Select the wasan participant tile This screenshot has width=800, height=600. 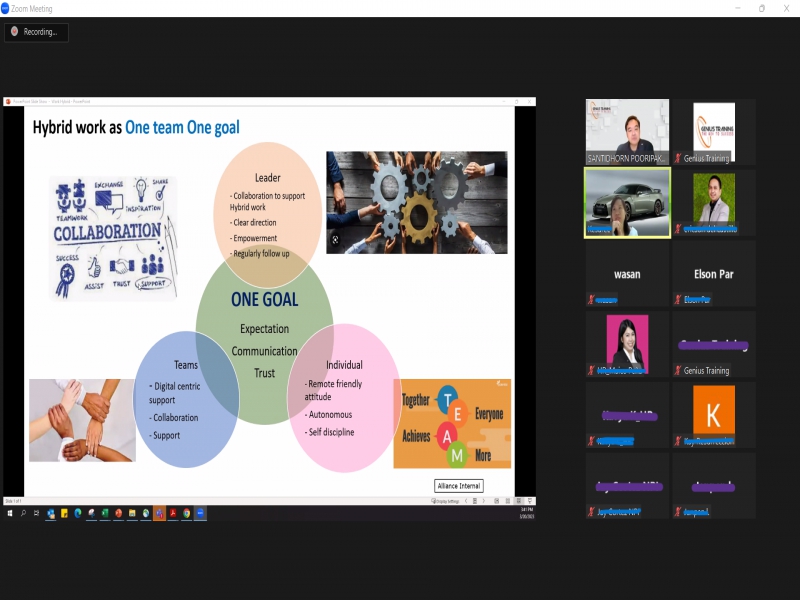pos(627,273)
